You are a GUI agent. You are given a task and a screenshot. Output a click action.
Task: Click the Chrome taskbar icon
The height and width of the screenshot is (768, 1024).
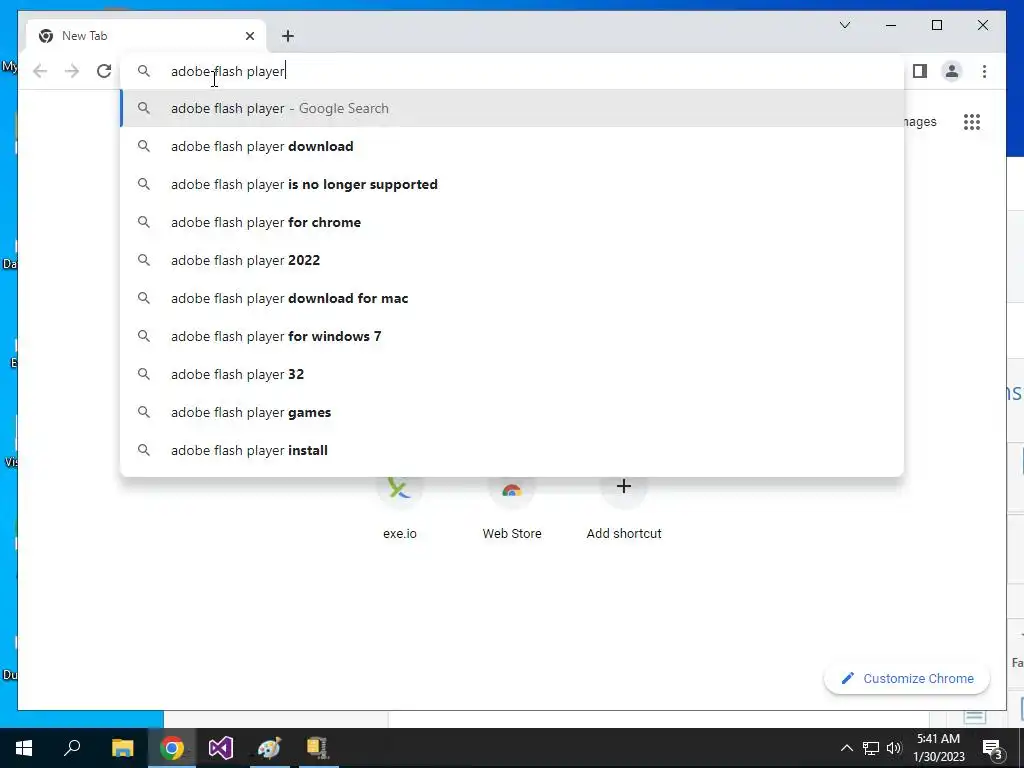click(172, 748)
